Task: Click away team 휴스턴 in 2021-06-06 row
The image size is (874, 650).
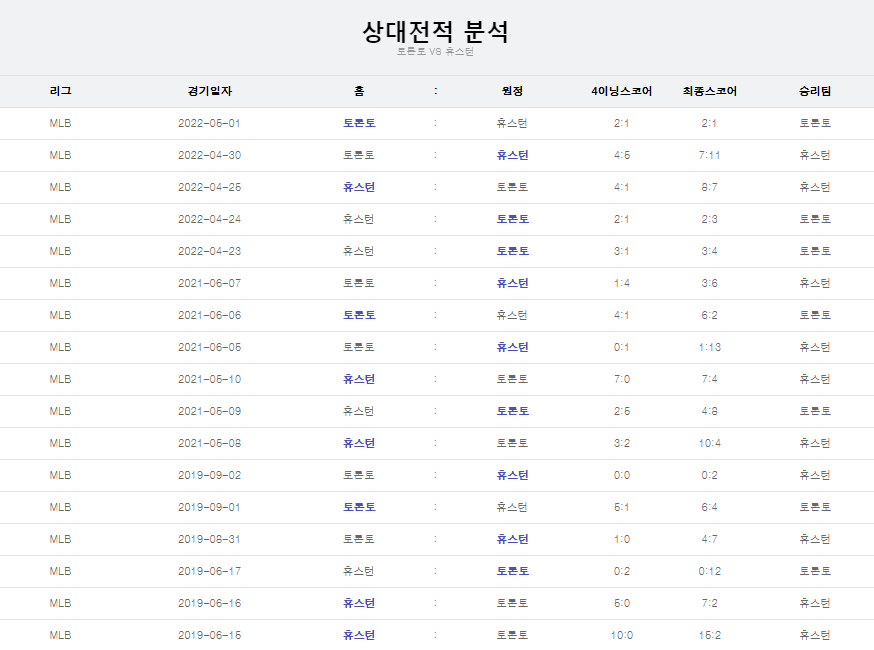Action: (512, 316)
